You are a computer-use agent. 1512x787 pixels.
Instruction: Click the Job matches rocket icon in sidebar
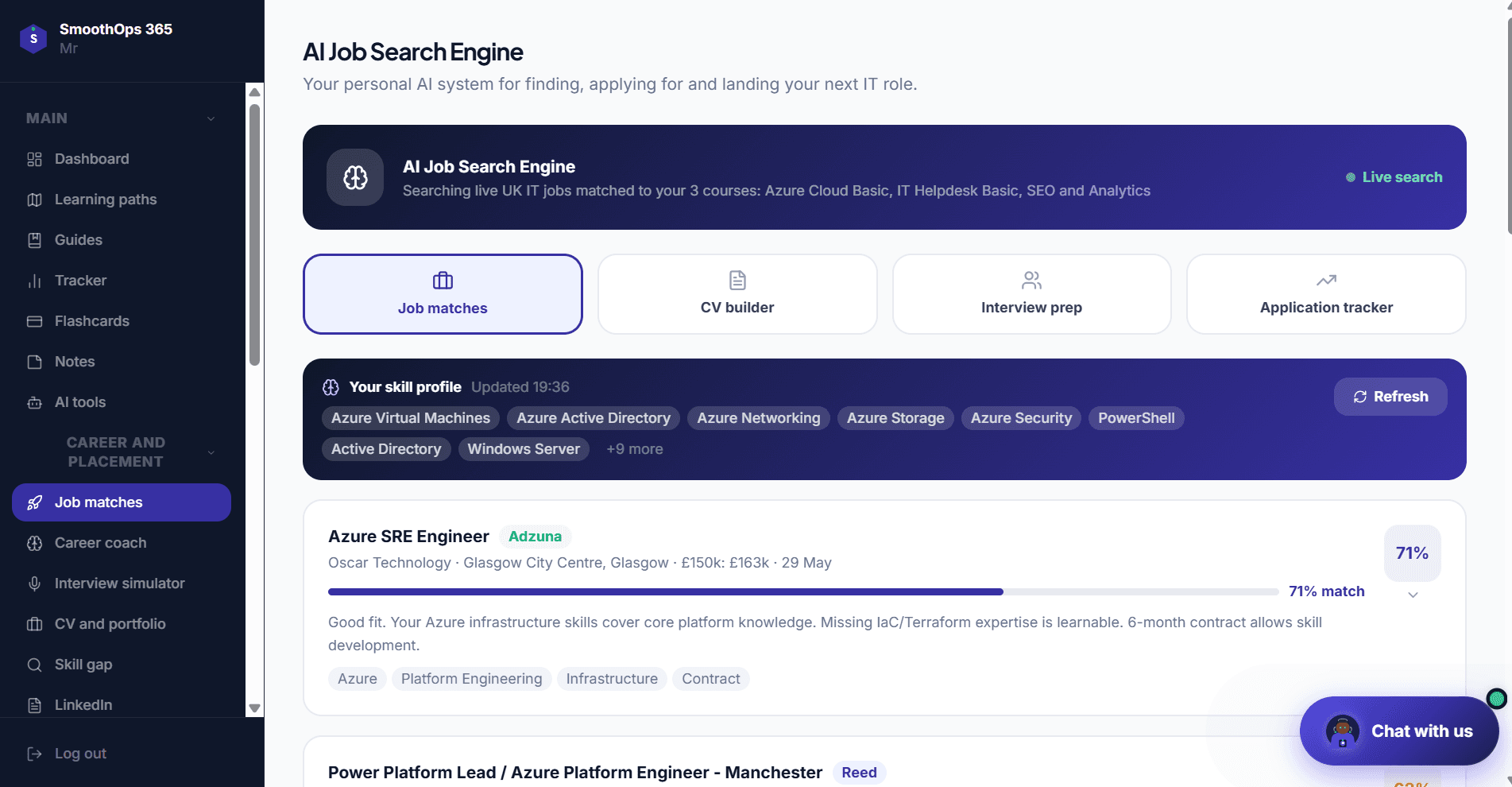click(34, 502)
